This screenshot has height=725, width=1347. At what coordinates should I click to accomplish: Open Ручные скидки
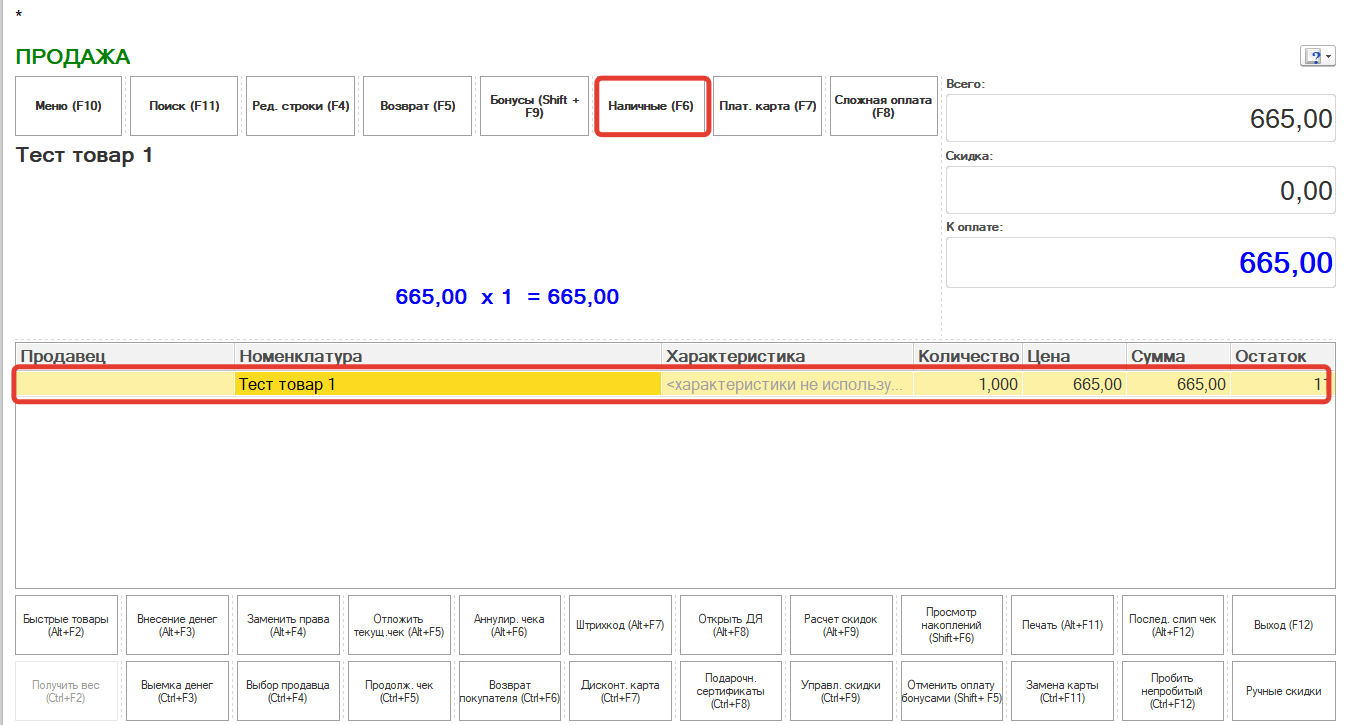click(x=1283, y=691)
